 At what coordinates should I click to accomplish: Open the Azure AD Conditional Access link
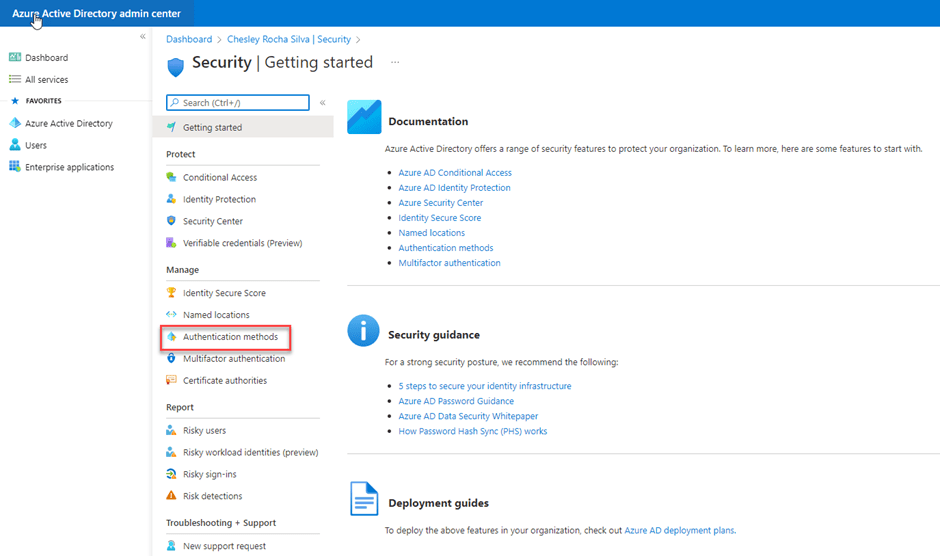(455, 173)
